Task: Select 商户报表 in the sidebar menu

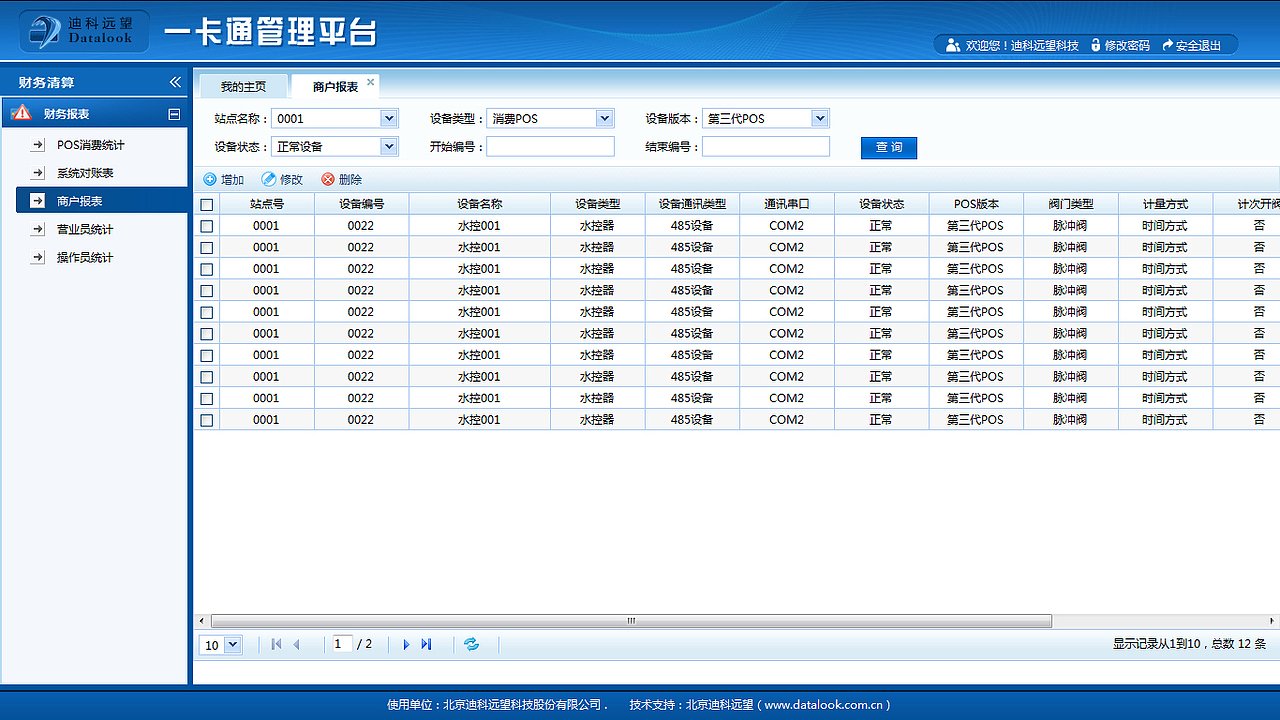Action: pos(102,201)
